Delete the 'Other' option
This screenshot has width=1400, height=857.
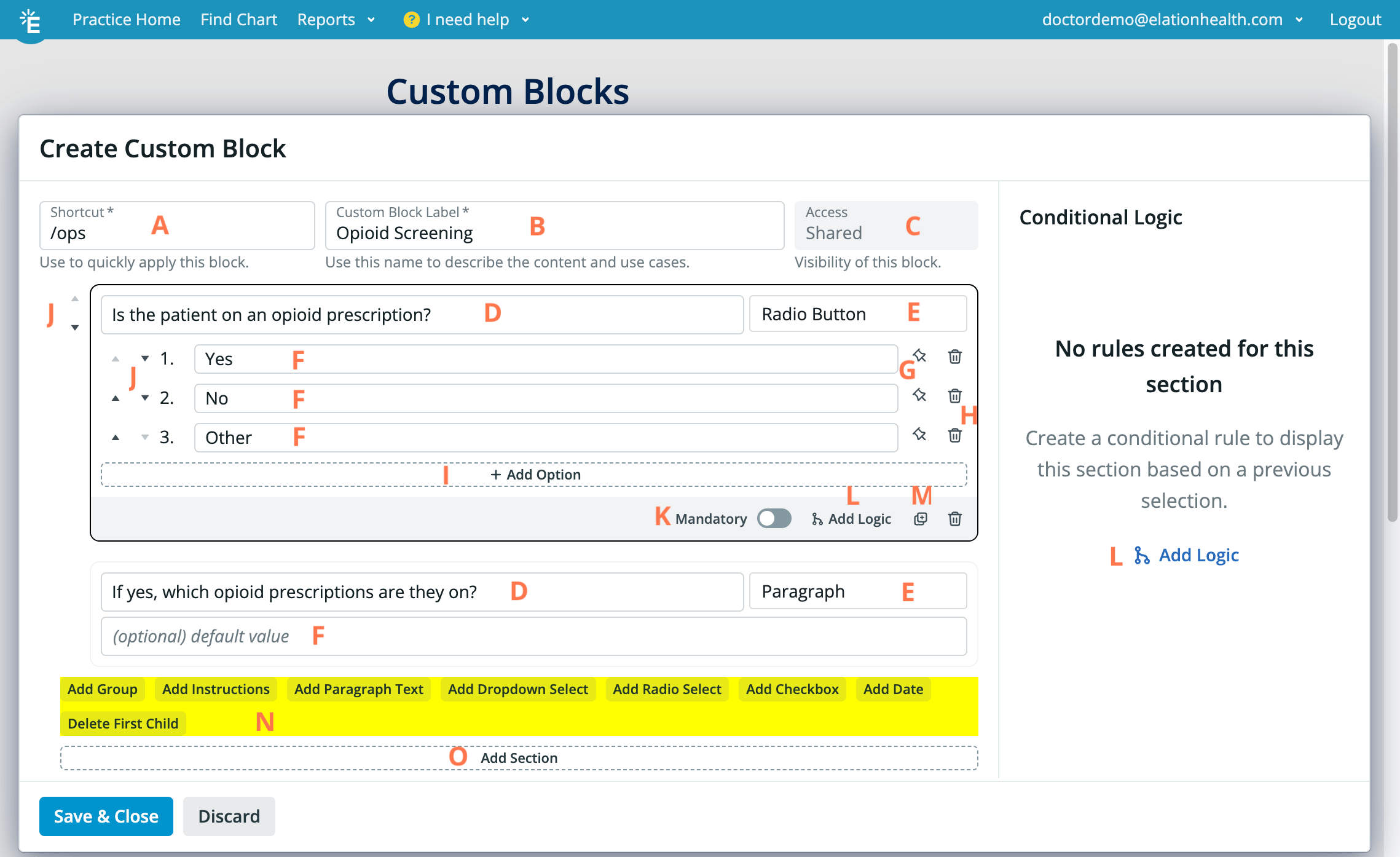coord(955,435)
